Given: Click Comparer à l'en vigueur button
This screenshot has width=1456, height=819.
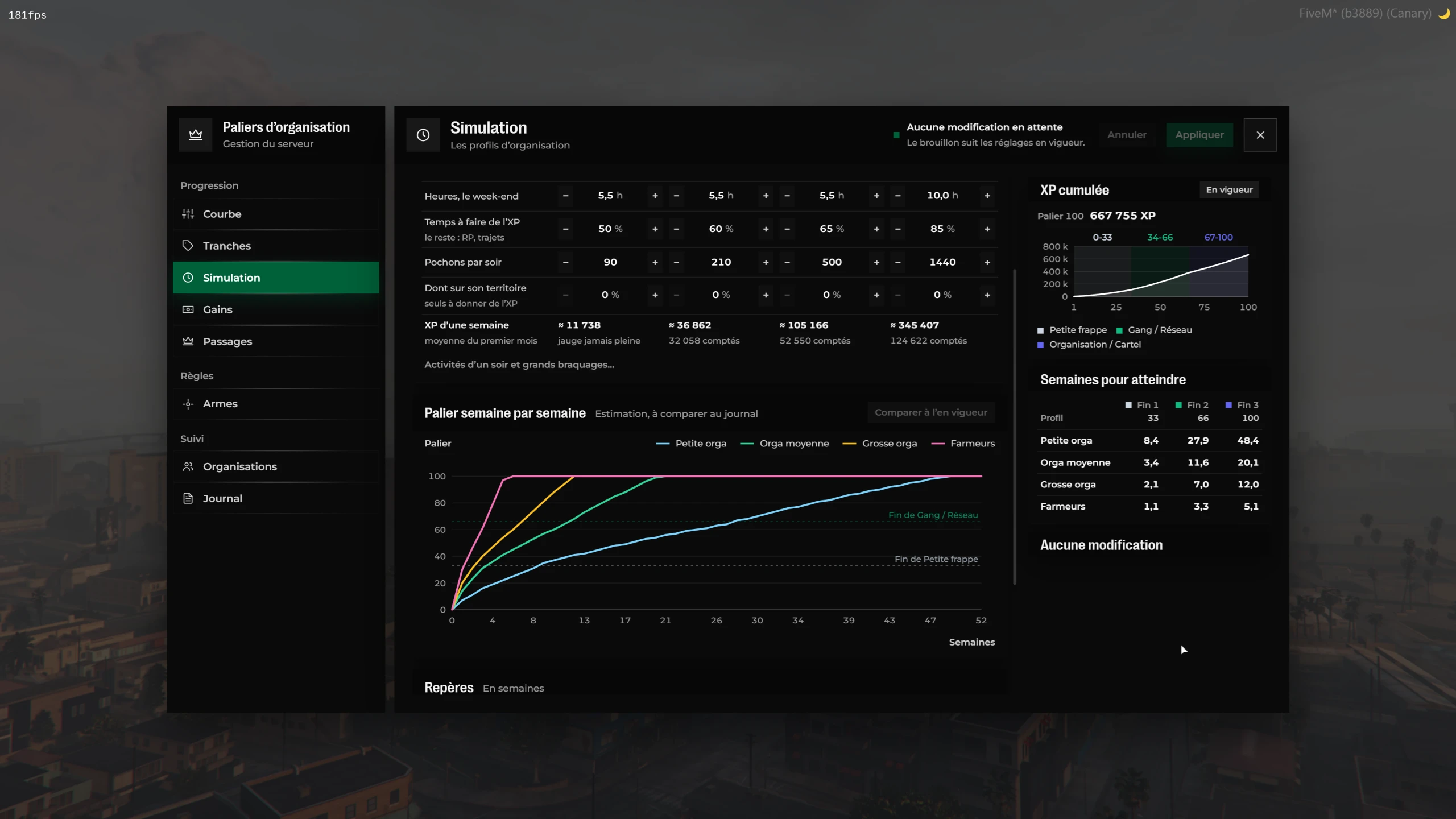Looking at the screenshot, I should pos(931,412).
